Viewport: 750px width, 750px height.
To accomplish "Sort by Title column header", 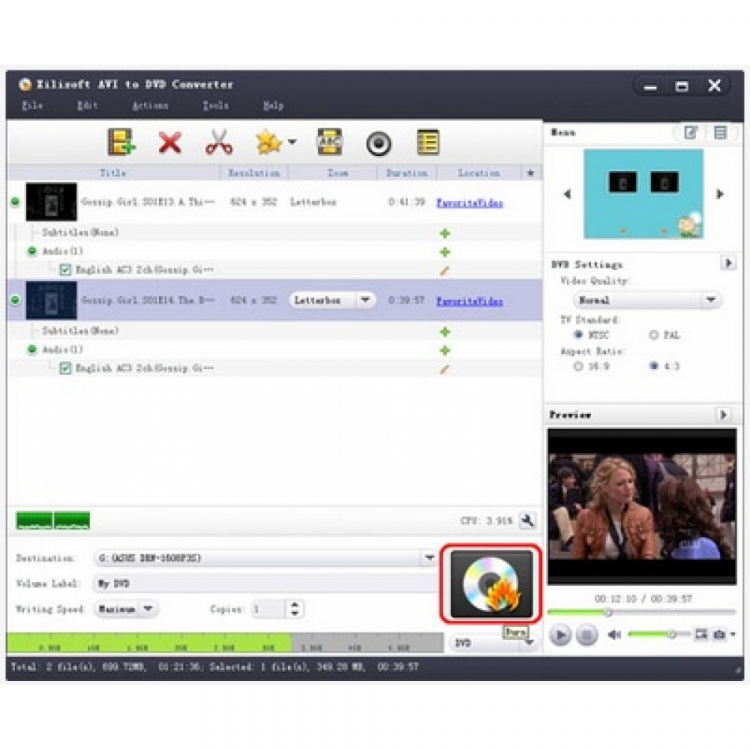I will 113,173.
